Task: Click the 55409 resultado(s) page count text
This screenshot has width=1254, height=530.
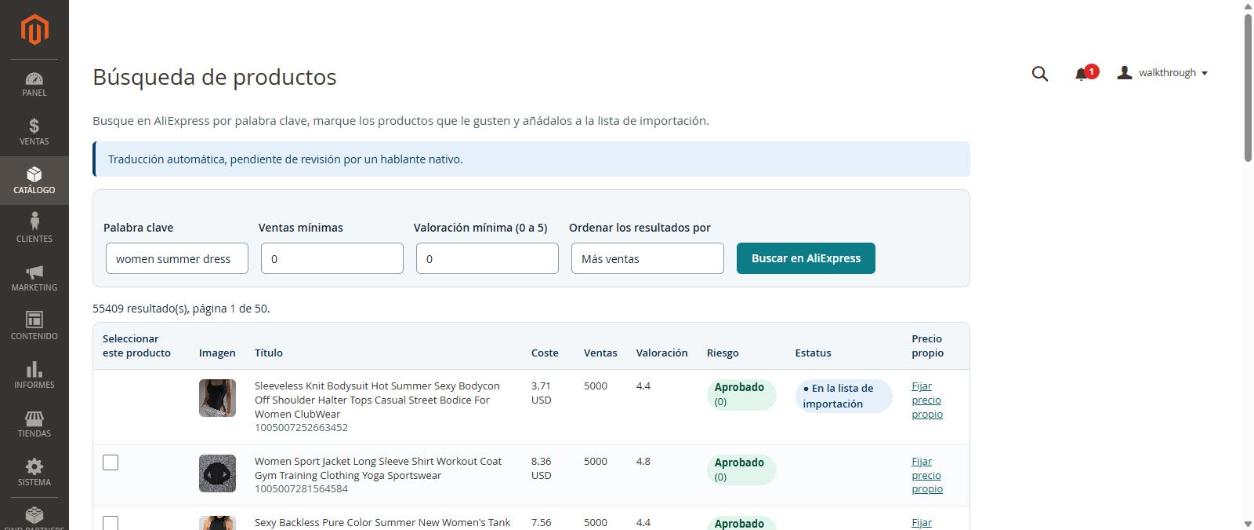Action: [181, 308]
